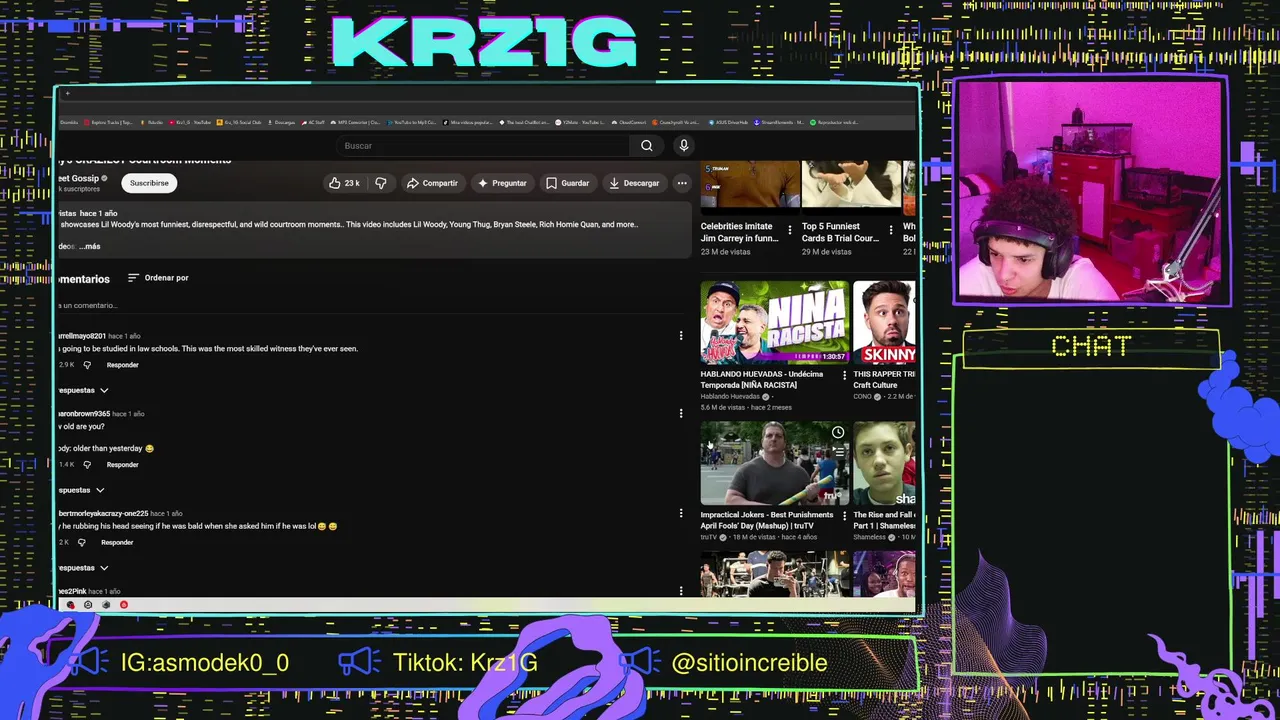Open menu for 'Impractical Jokers' video

click(843, 518)
